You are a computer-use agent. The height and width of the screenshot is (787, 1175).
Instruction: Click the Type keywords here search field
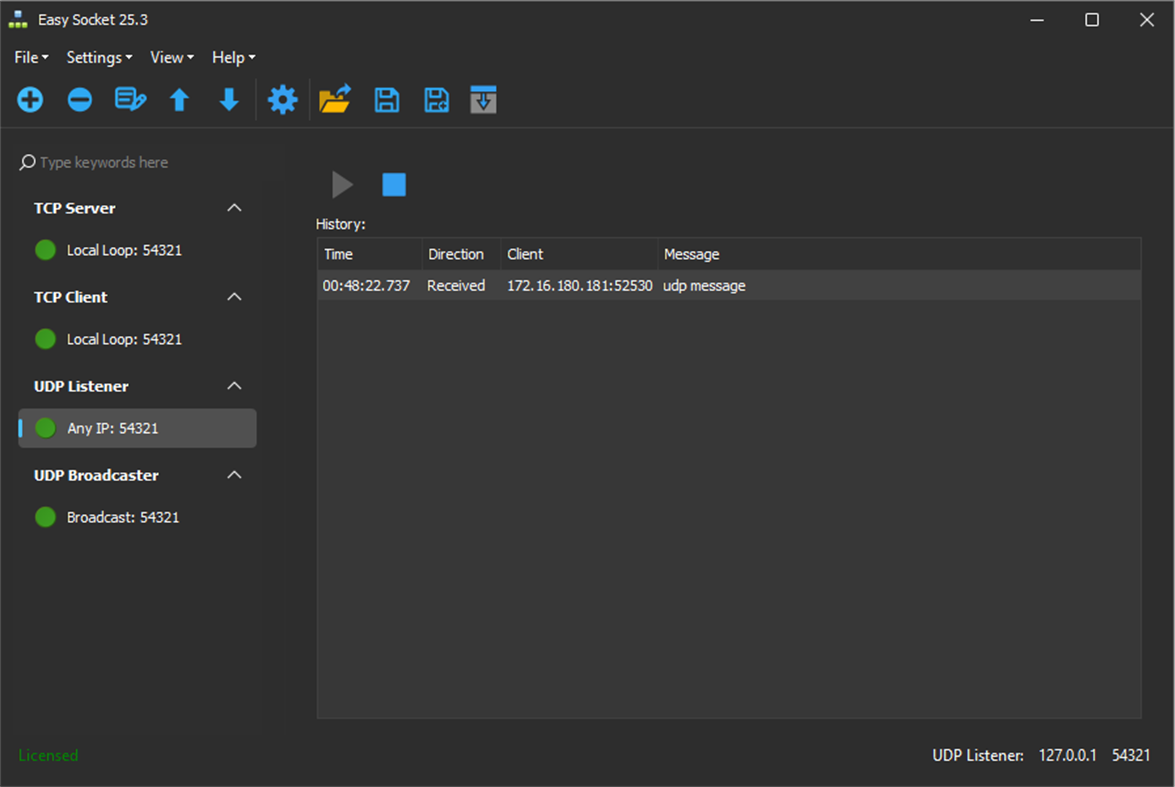[137, 163]
